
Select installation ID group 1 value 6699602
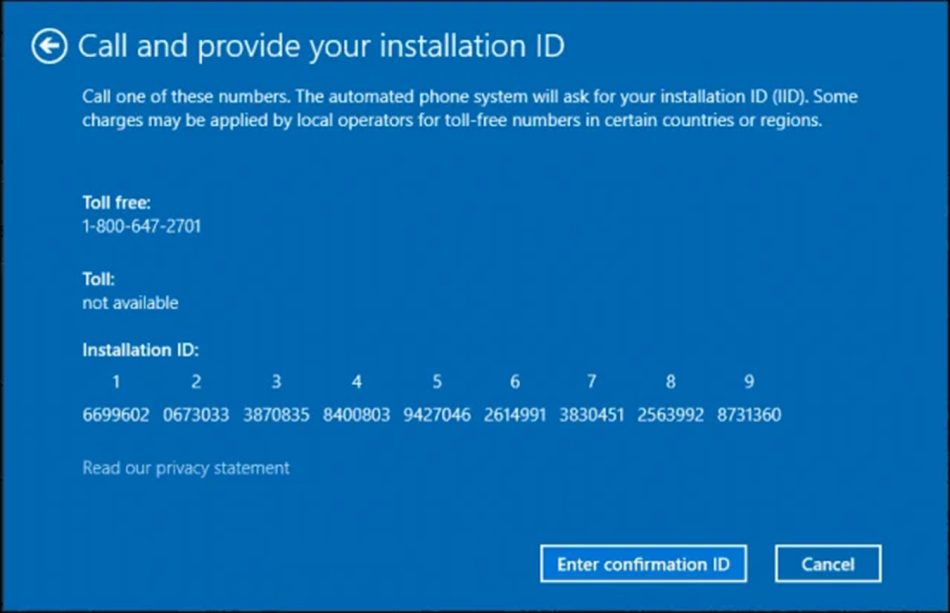[x=116, y=414]
